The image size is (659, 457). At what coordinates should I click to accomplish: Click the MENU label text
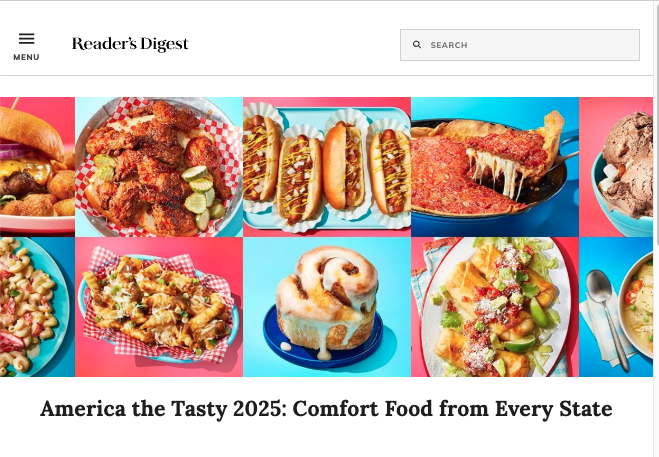tap(26, 57)
